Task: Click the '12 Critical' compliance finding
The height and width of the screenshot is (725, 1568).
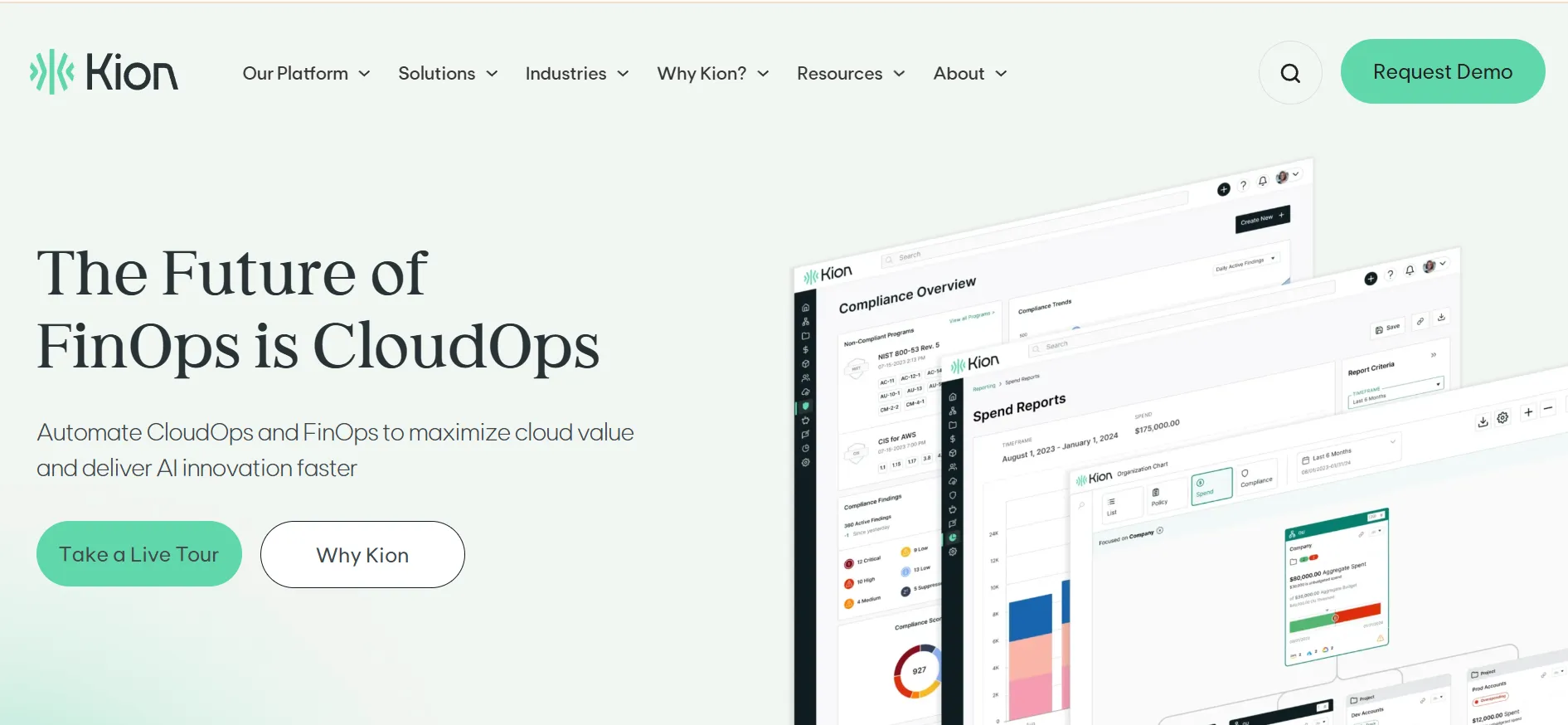Action: (862, 562)
